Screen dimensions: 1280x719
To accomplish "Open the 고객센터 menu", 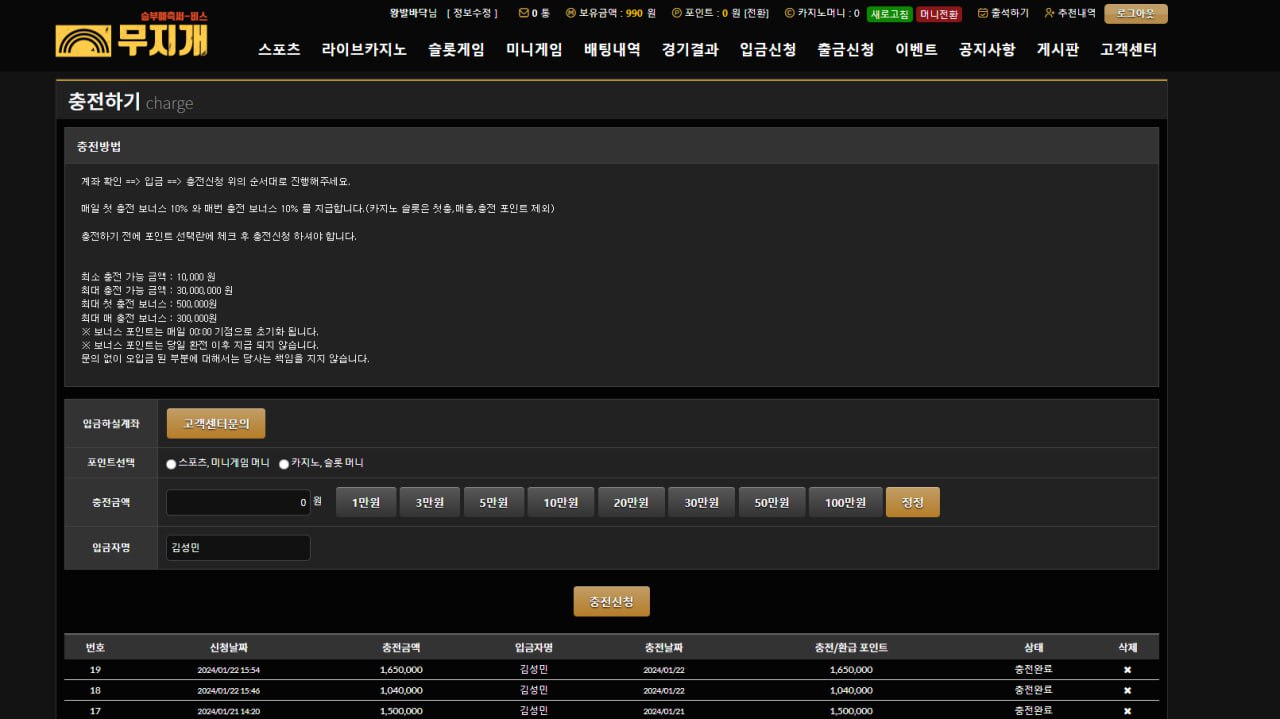I will (x=1128, y=49).
